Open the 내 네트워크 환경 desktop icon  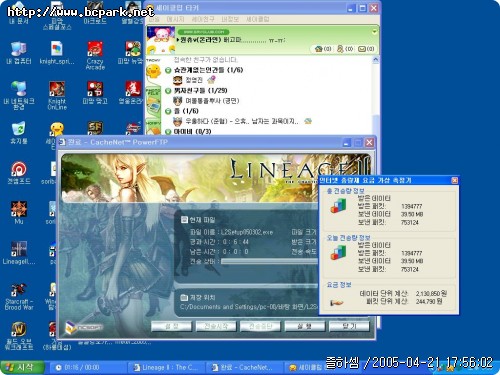click(18, 95)
